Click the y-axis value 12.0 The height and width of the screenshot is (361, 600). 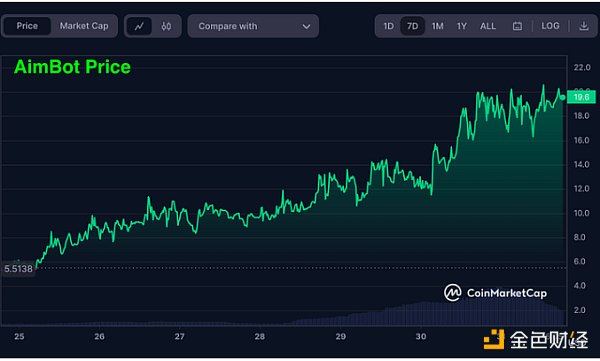[x=582, y=188]
